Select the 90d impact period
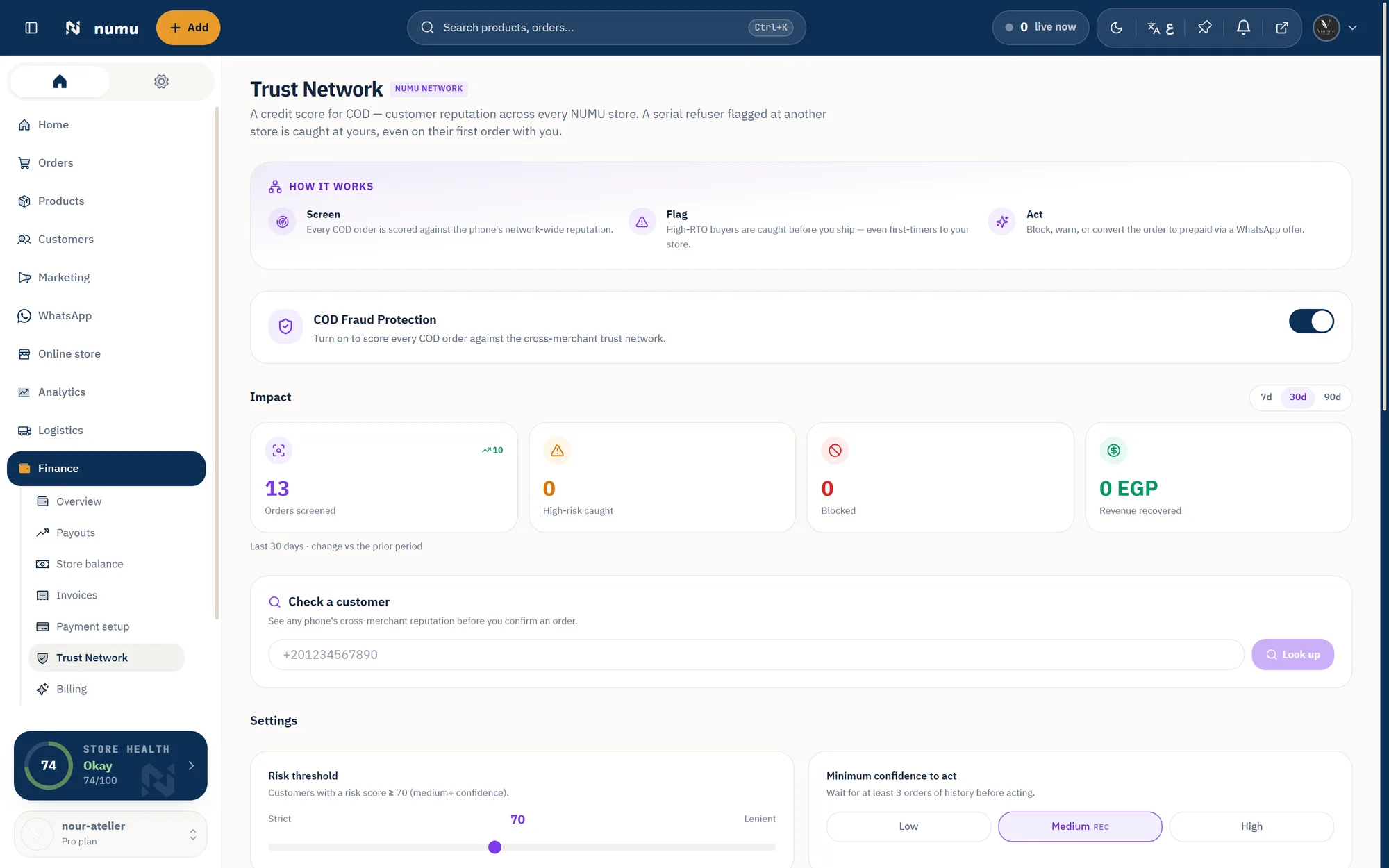1389x868 pixels. tap(1332, 397)
